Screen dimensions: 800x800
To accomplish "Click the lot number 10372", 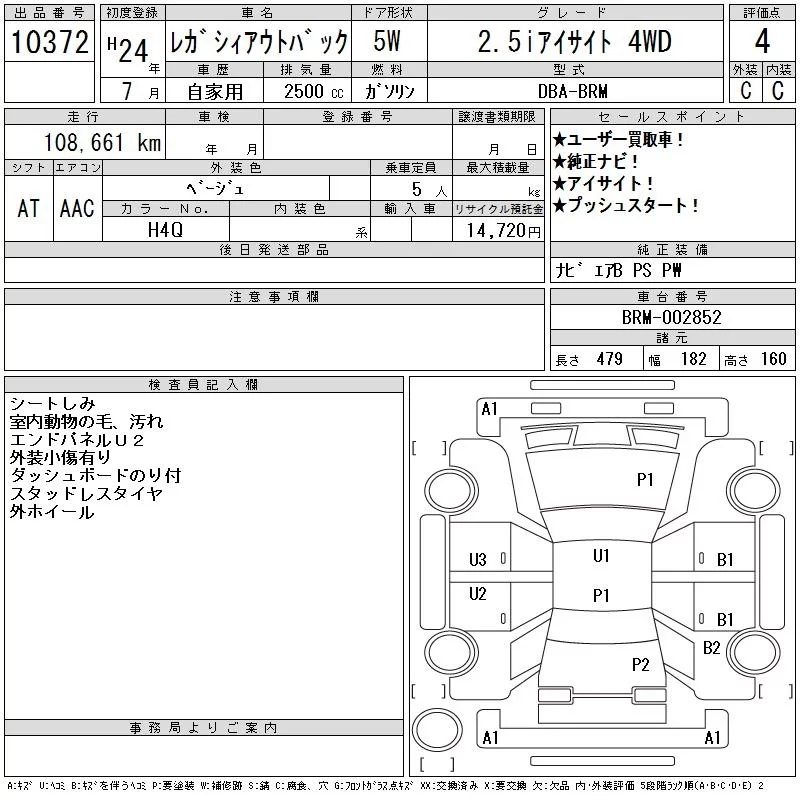I will tap(50, 42).
